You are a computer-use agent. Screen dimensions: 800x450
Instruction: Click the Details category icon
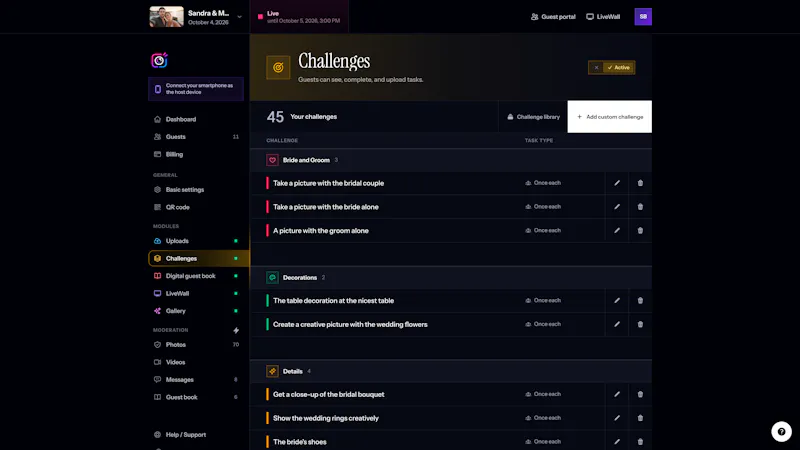click(x=272, y=371)
